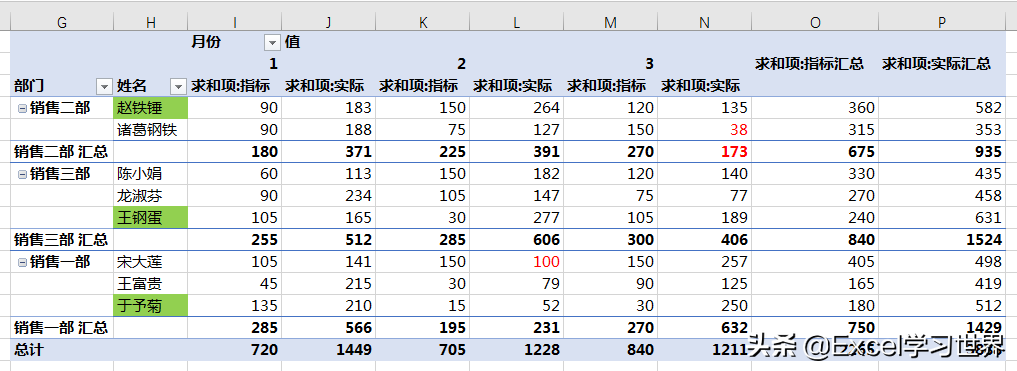Click the month 2 header cell
This screenshot has width=1017, height=371.
coord(461,64)
